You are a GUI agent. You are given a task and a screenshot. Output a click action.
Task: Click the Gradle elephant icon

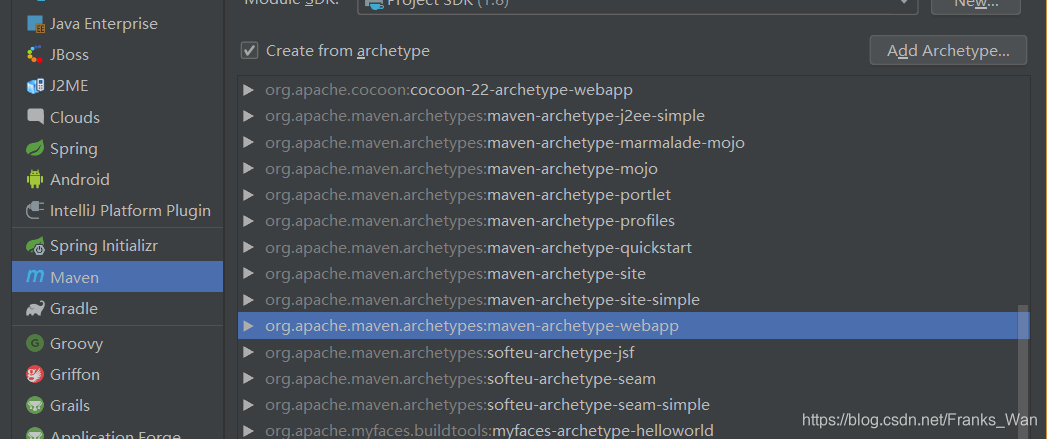pos(35,309)
